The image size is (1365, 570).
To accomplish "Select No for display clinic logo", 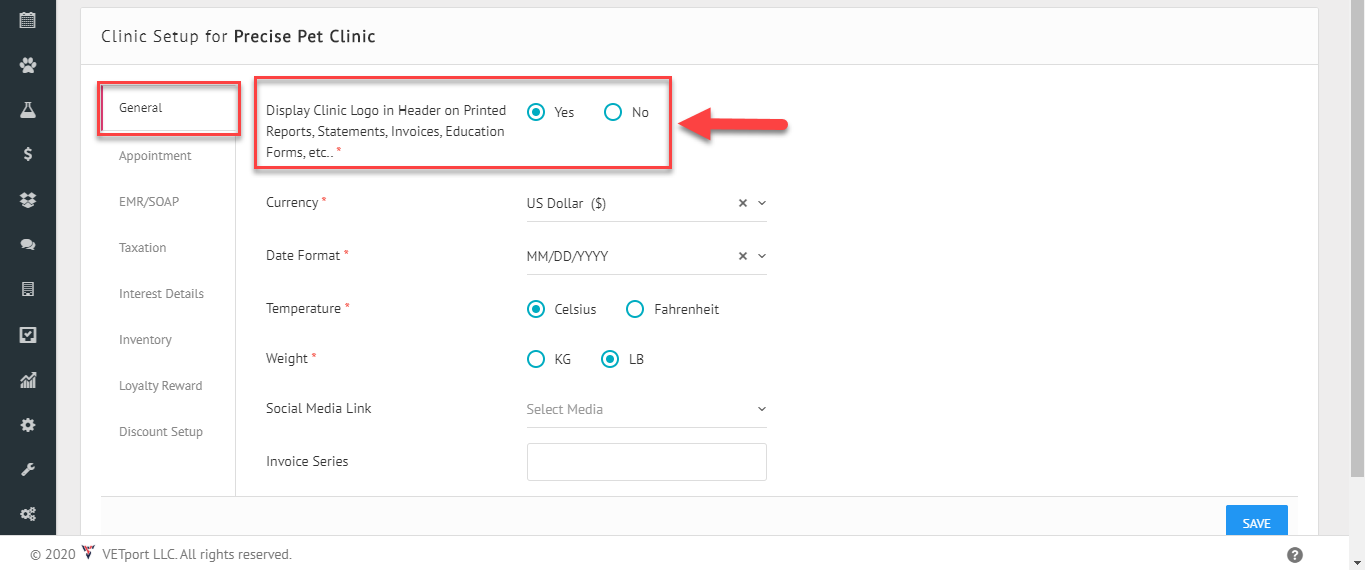I will click(613, 112).
